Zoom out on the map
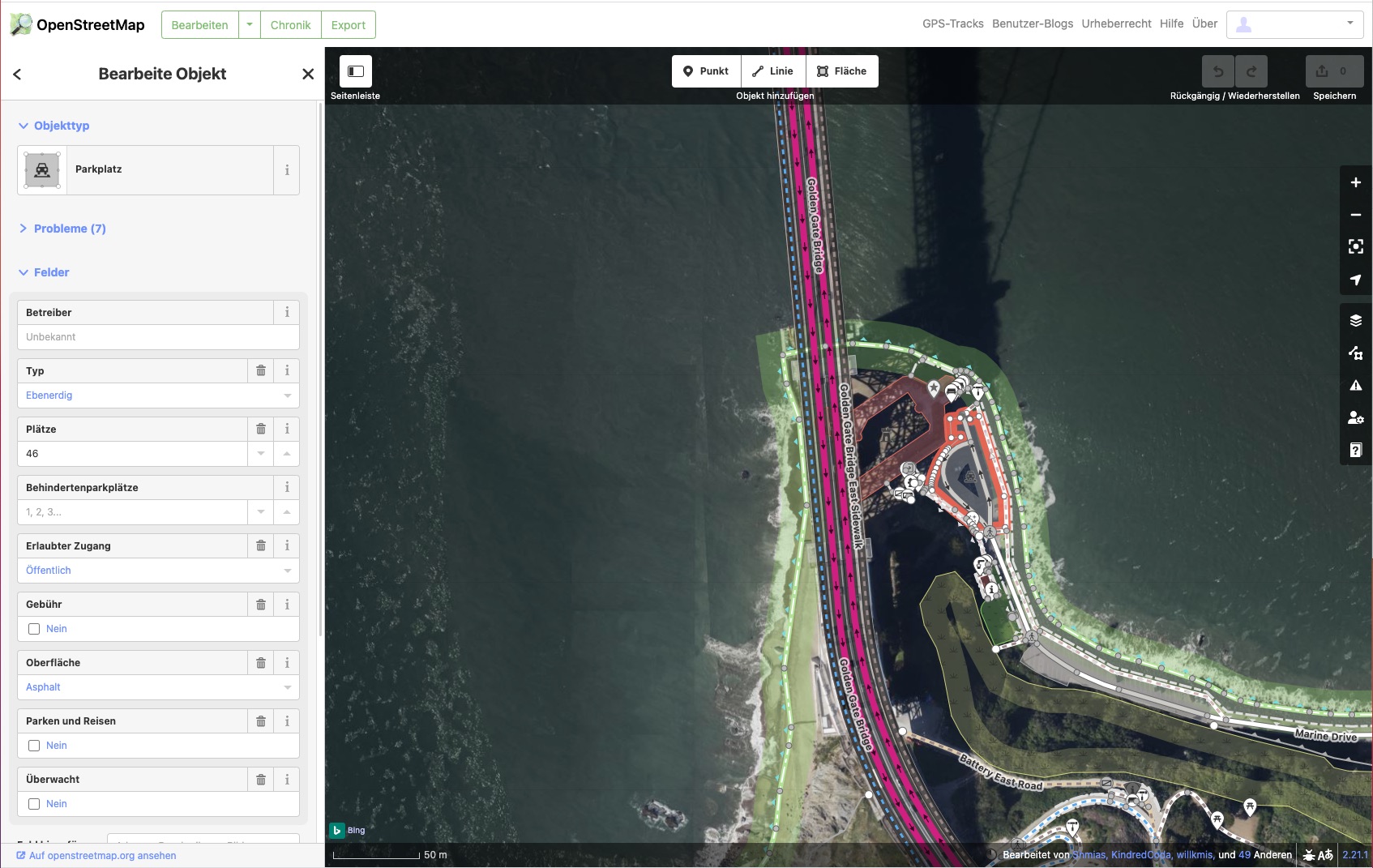Viewport: 1373px width, 868px height. coord(1356,215)
